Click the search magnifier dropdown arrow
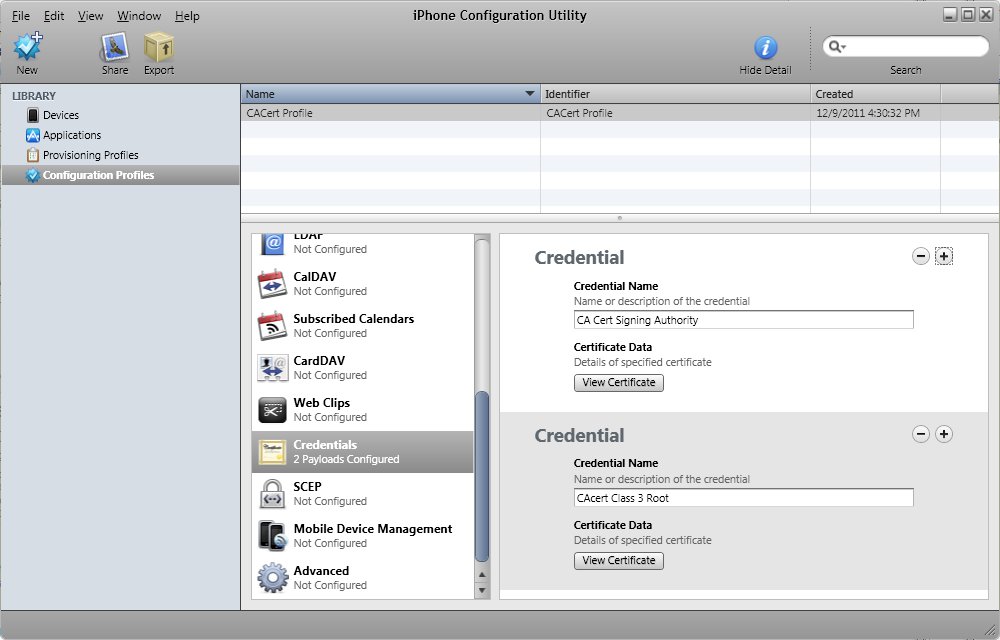 844,47
